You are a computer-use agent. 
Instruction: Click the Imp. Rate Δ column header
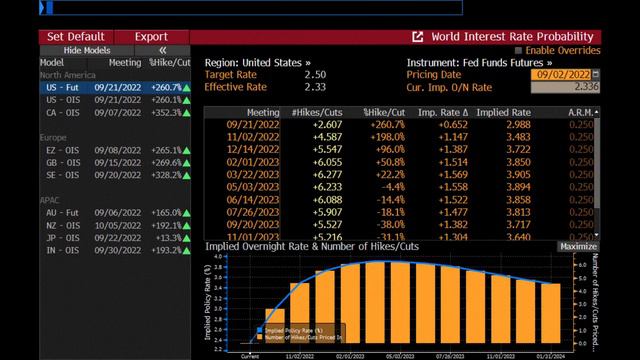point(443,113)
